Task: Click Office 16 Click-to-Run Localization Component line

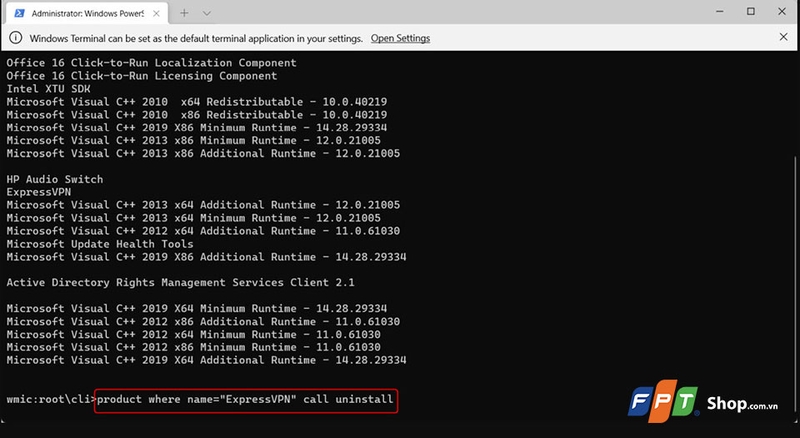Action: (152, 63)
